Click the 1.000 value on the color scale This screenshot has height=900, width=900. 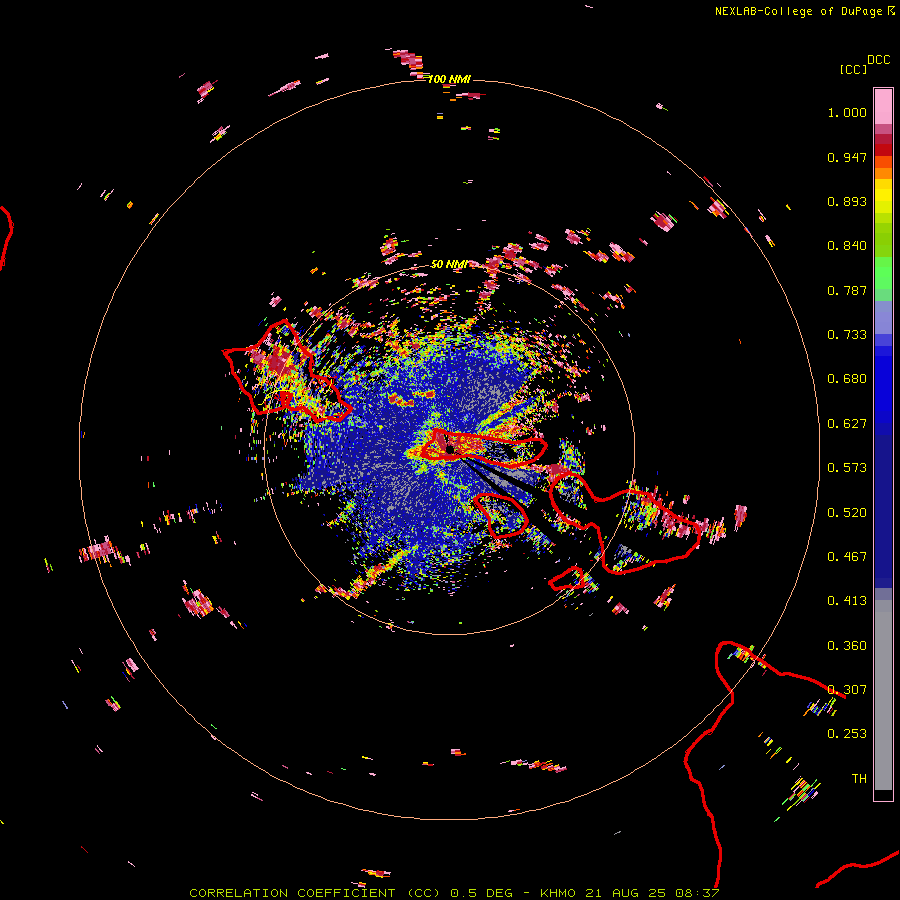coord(847,112)
